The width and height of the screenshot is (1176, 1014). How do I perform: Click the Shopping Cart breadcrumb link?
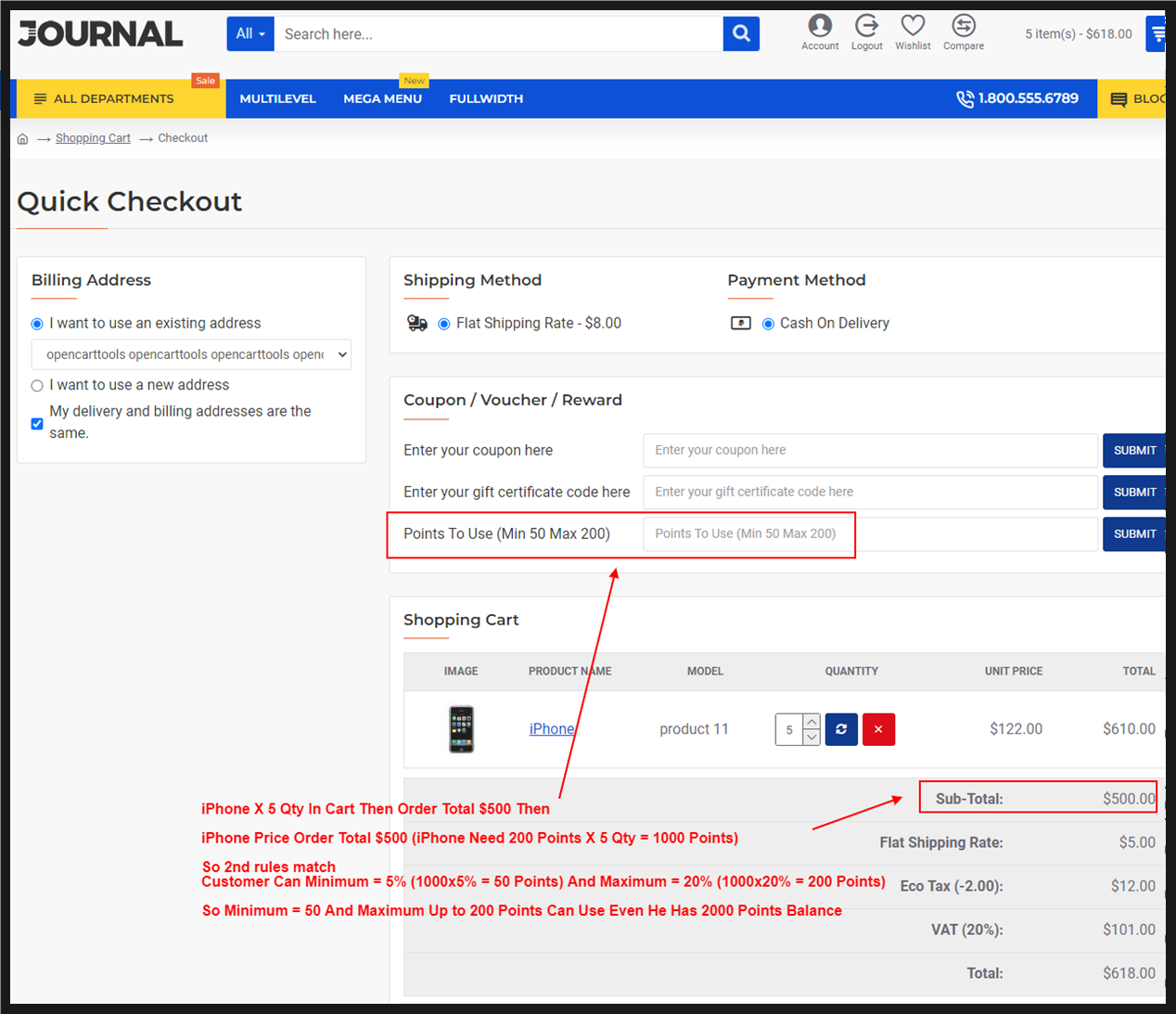[x=93, y=138]
